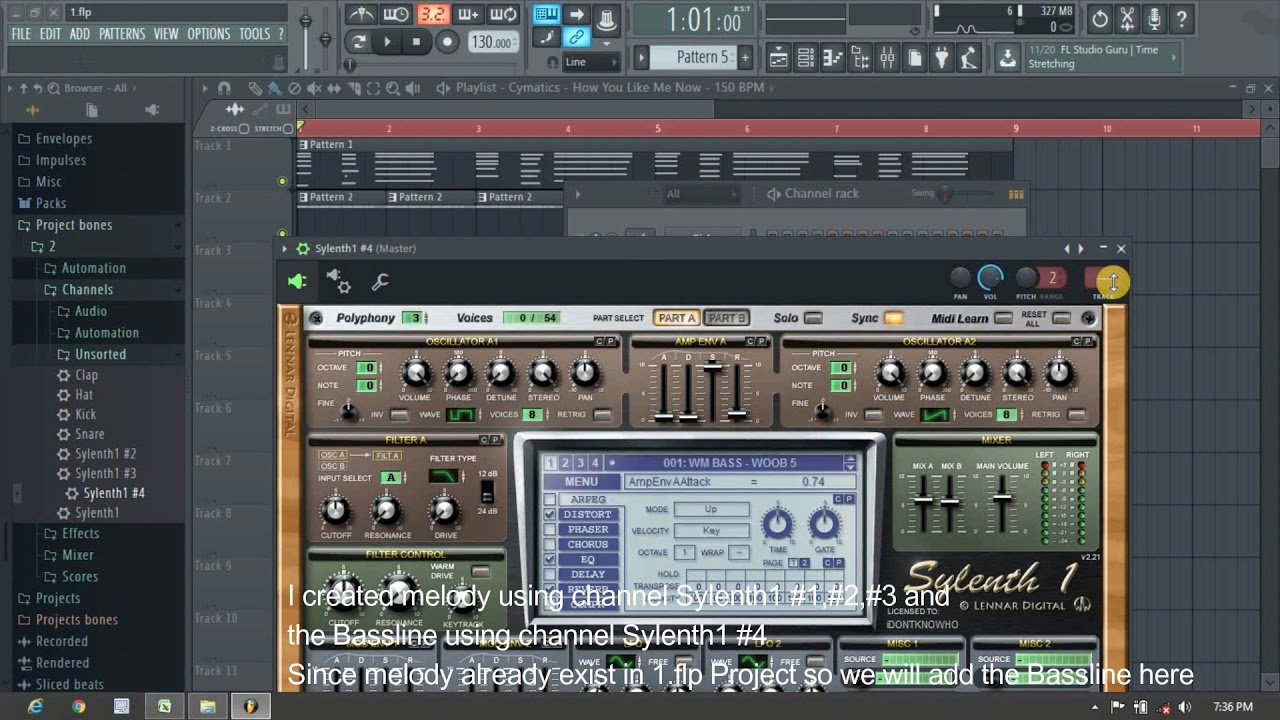Click the Main Volume mixer fader
This screenshot has height=720, width=1280.
pyautogui.click(x=1002, y=497)
